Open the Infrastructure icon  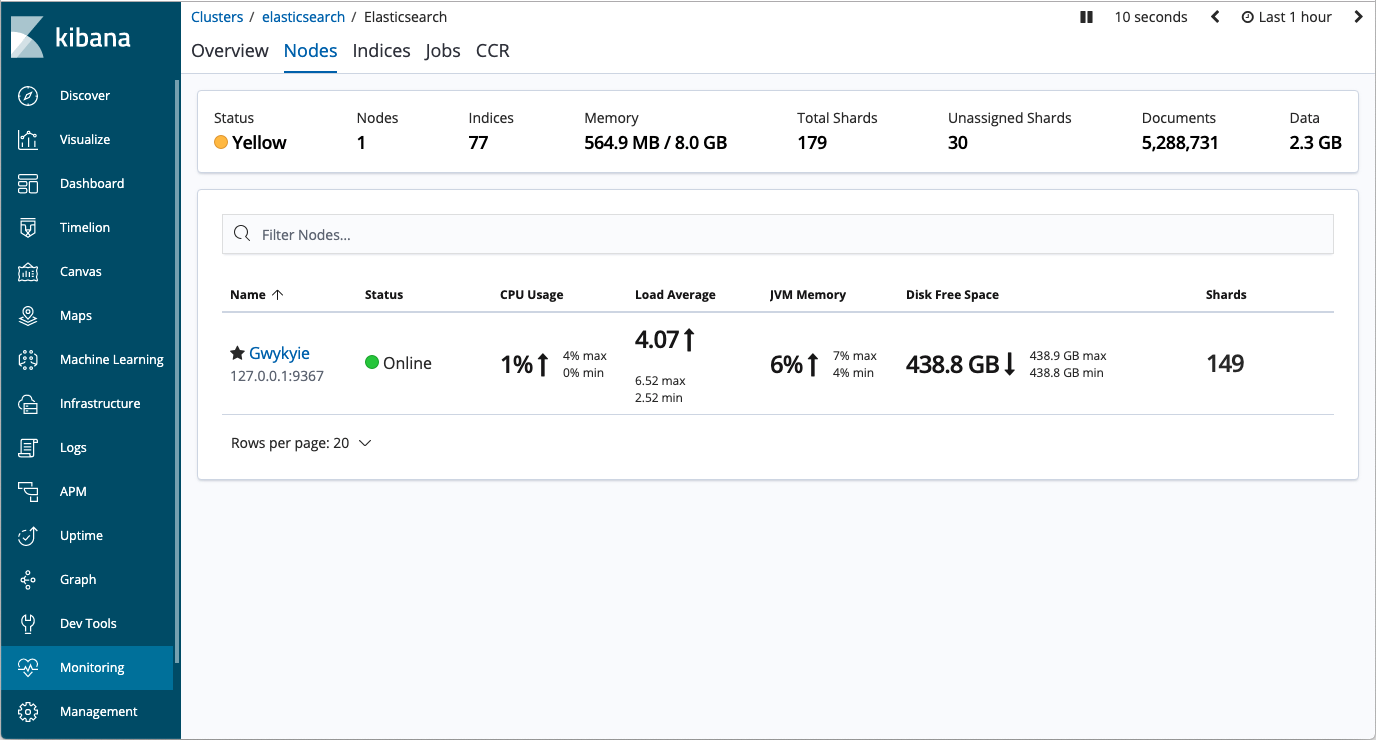tap(28, 404)
